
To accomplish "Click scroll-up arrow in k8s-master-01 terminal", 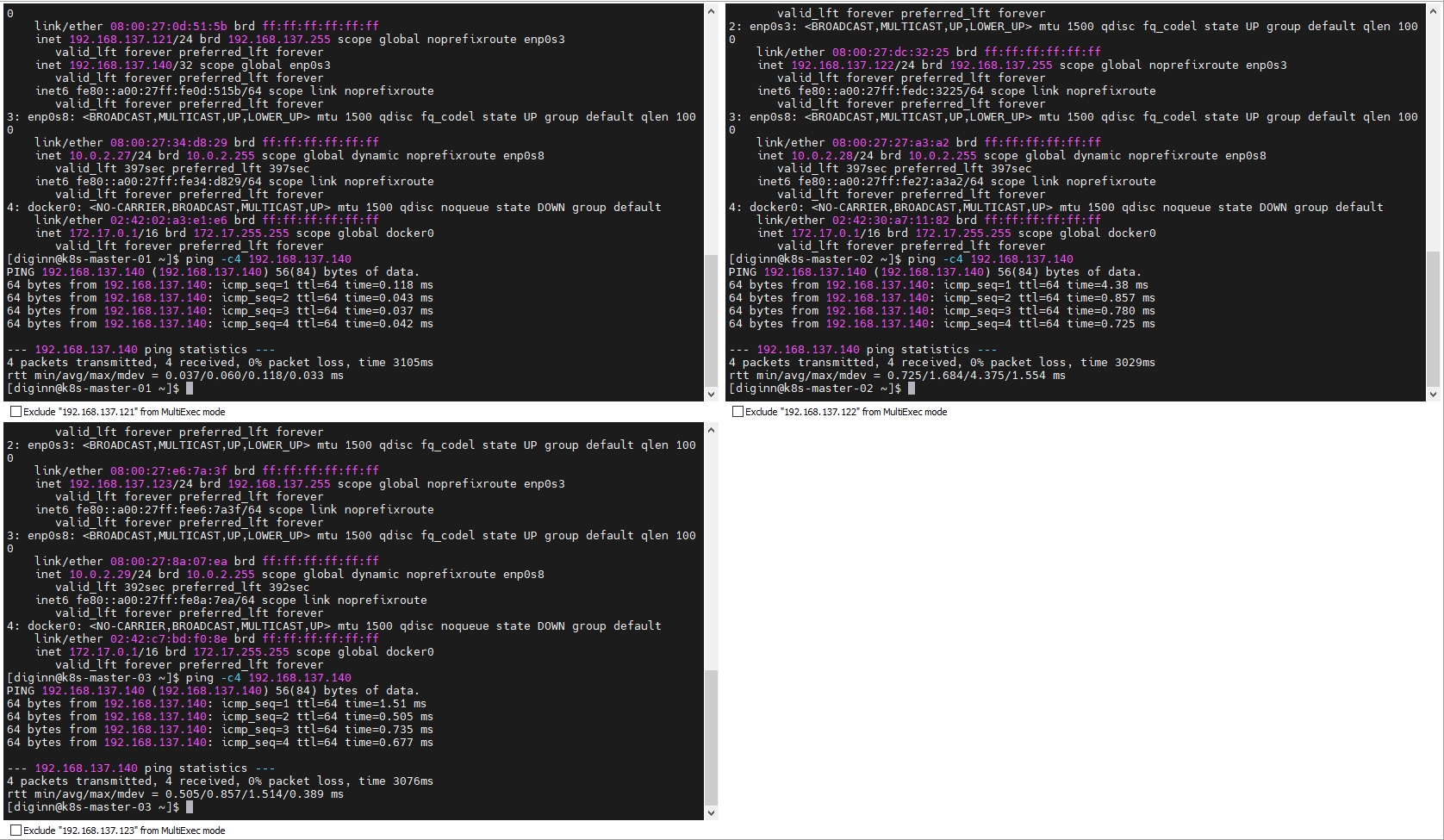I will pos(711,11).
